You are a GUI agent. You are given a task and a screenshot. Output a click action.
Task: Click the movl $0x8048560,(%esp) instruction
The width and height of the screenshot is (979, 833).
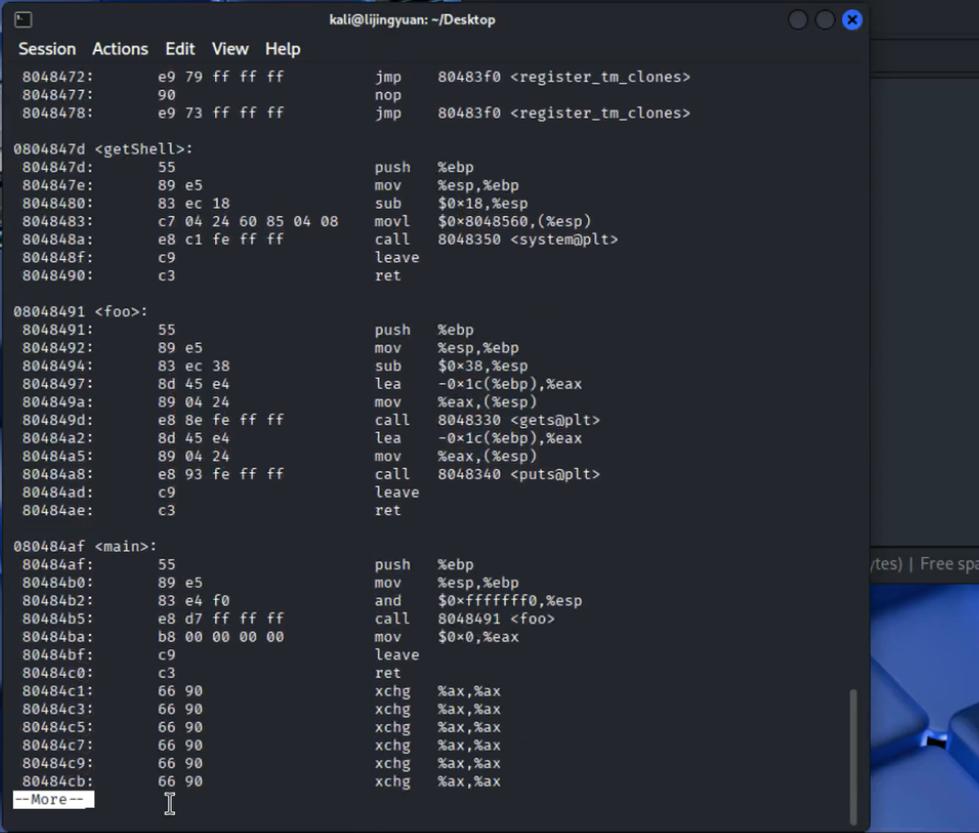tap(483, 221)
